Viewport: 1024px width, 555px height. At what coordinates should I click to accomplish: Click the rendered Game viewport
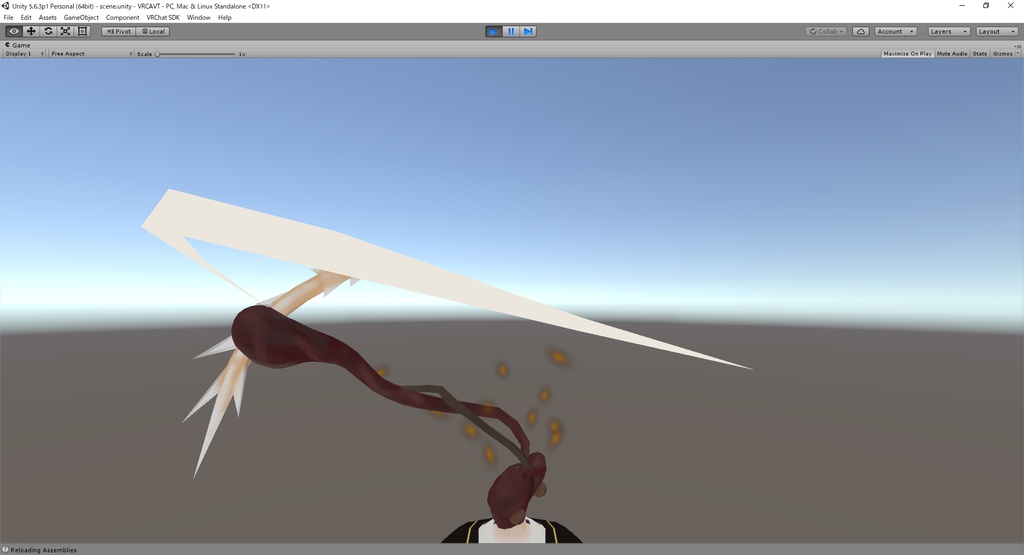(x=512, y=300)
